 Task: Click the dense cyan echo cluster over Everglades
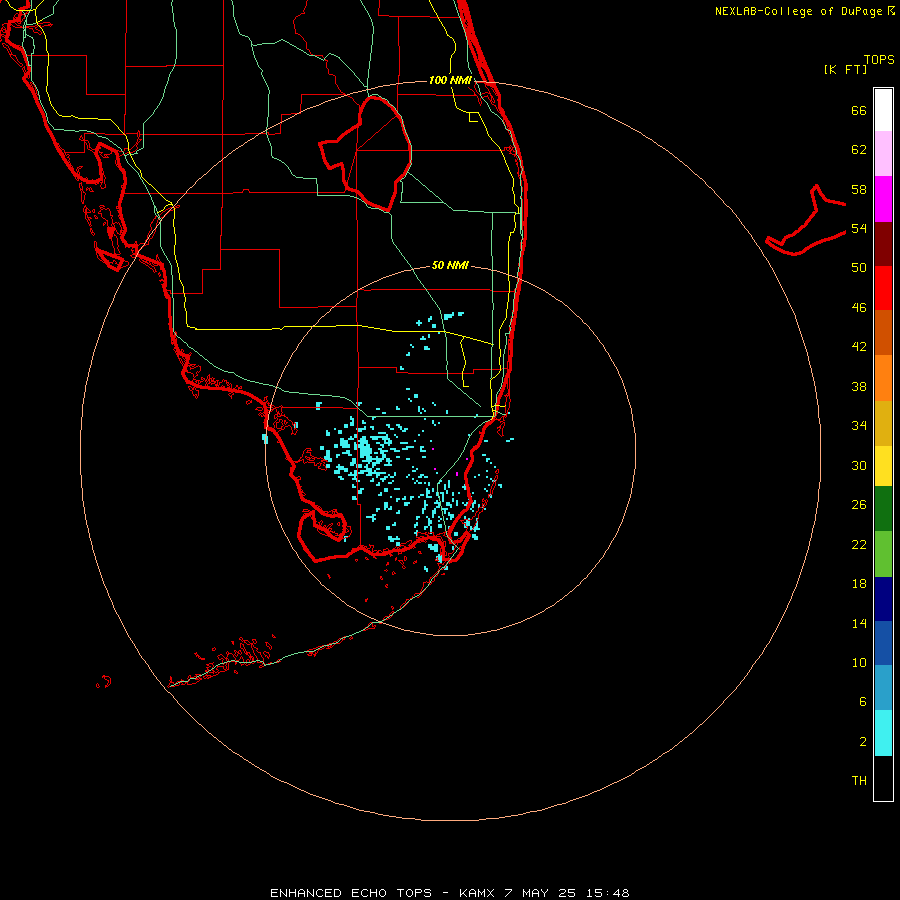click(365, 450)
